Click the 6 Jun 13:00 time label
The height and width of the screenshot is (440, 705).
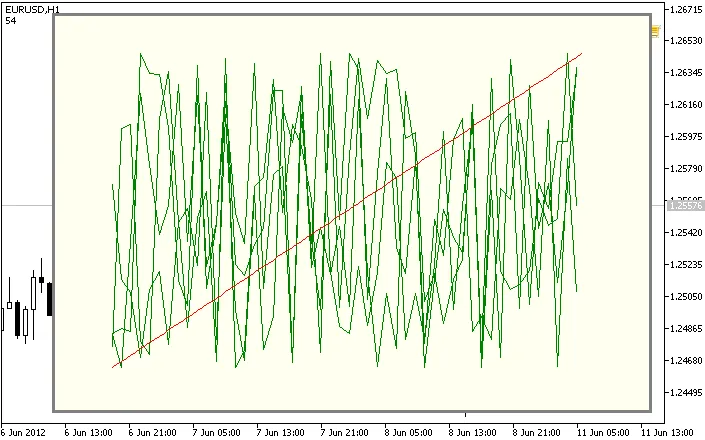pos(88,433)
